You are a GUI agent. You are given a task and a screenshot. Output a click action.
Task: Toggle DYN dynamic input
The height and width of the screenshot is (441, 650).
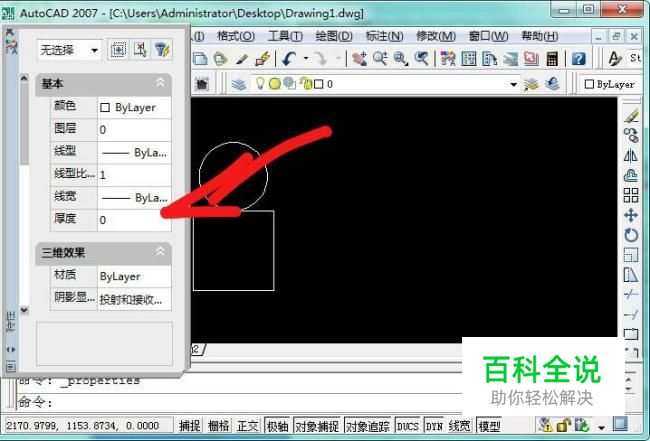pos(434,426)
